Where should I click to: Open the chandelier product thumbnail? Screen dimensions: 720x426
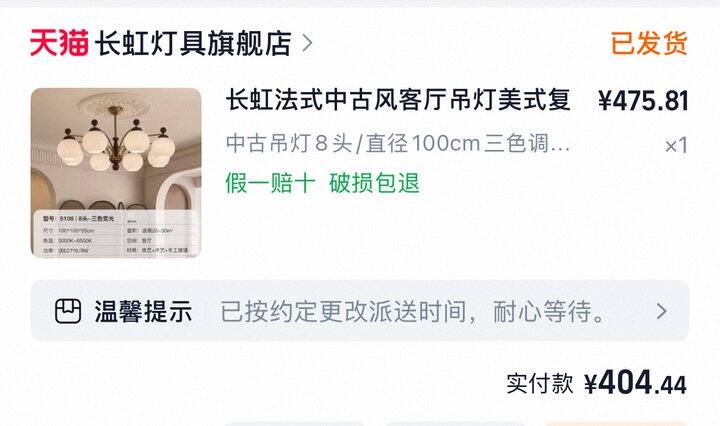click(116, 173)
